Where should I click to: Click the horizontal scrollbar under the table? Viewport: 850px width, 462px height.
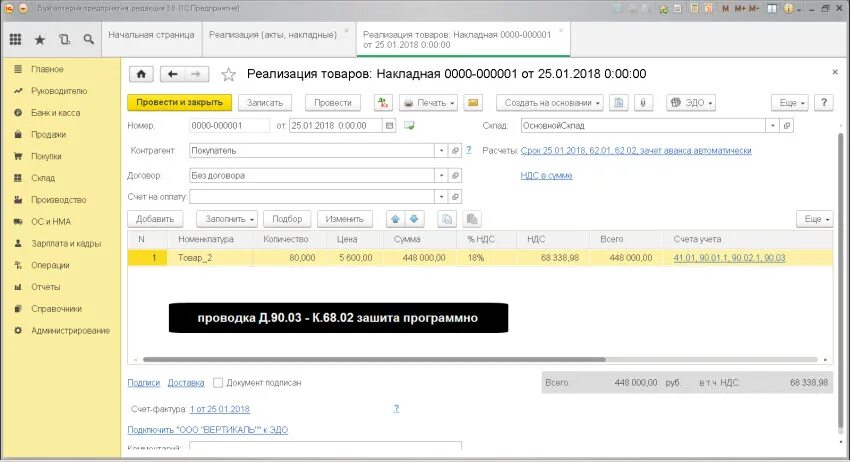[374, 360]
